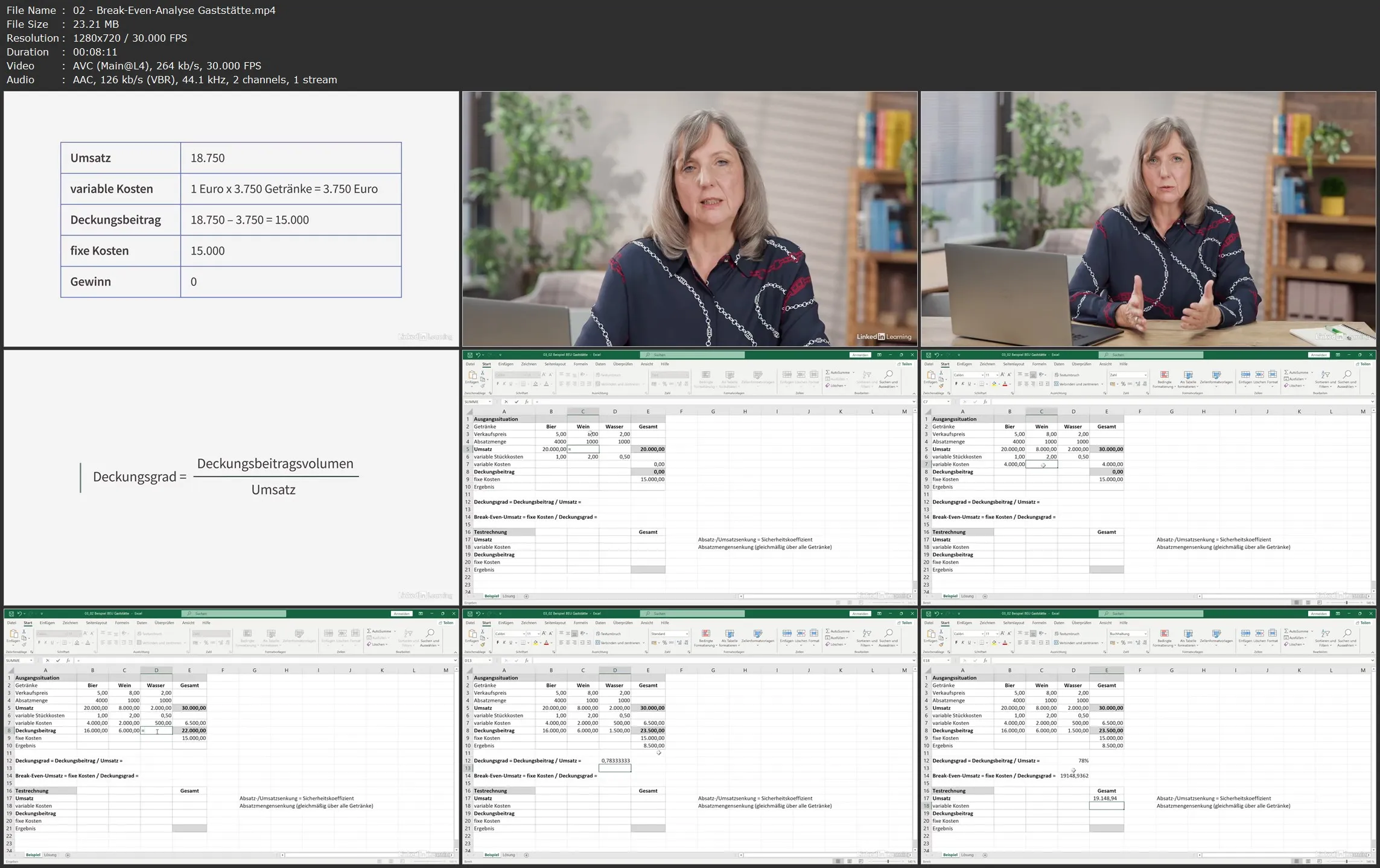Open the Buchhaltung number format dropdown
Viewport: 1380px width, 868px height.
coord(1145,633)
